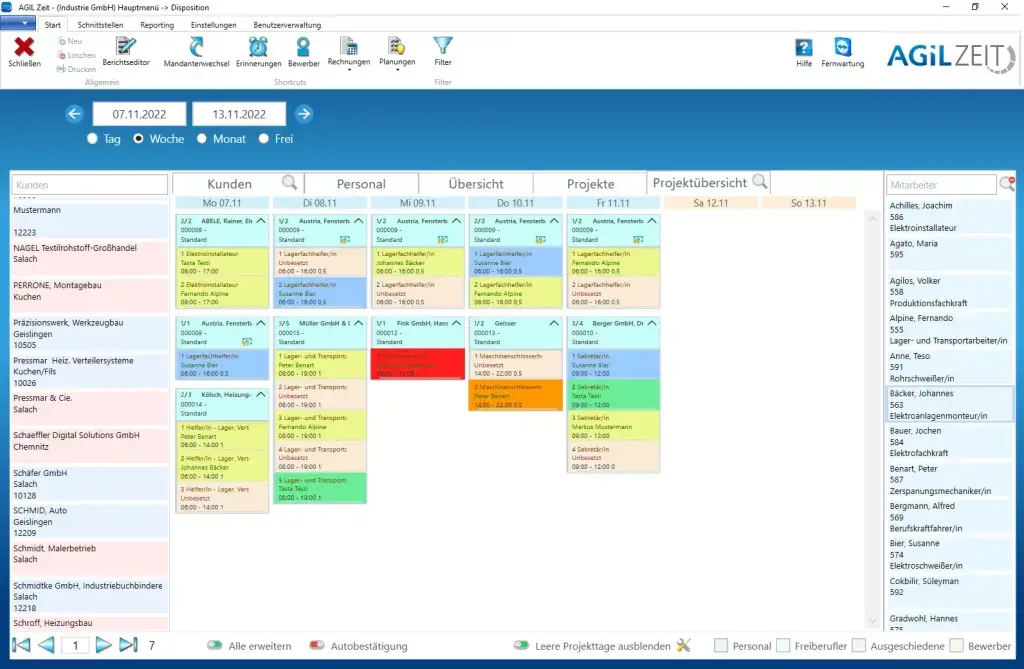Screen dimensions: 1024x669
Task: Click the Mandantenwechsel icon
Action: coord(196,46)
